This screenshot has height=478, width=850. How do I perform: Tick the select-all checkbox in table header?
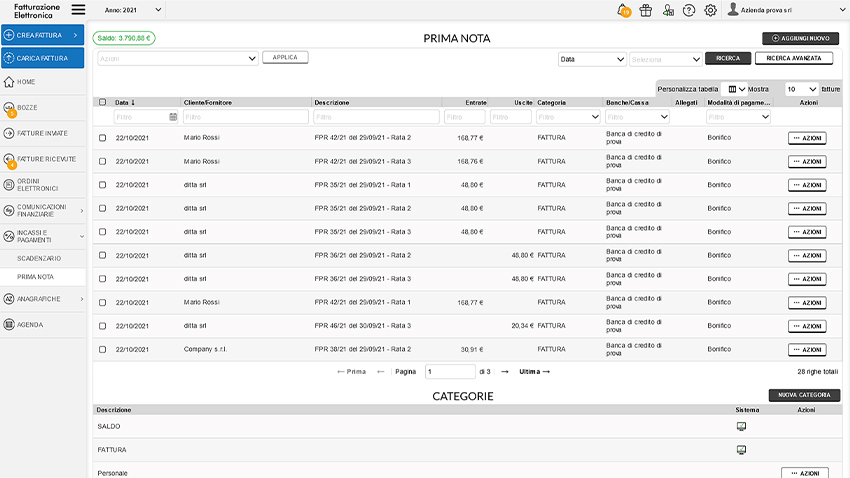[x=102, y=102]
